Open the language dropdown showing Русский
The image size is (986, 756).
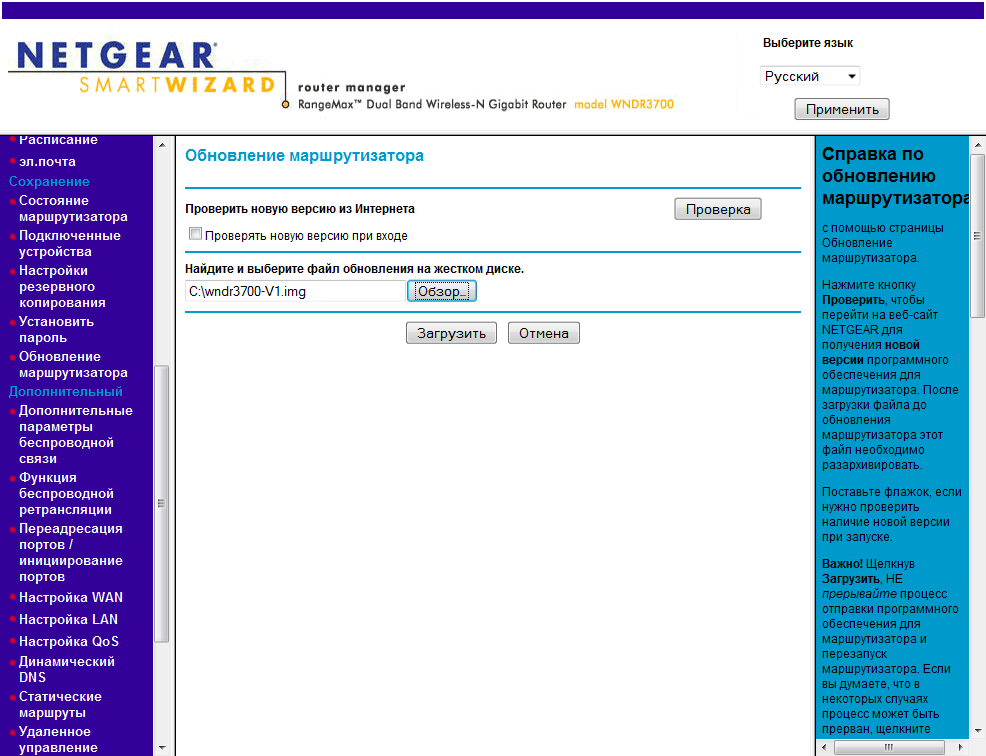[x=809, y=76]
